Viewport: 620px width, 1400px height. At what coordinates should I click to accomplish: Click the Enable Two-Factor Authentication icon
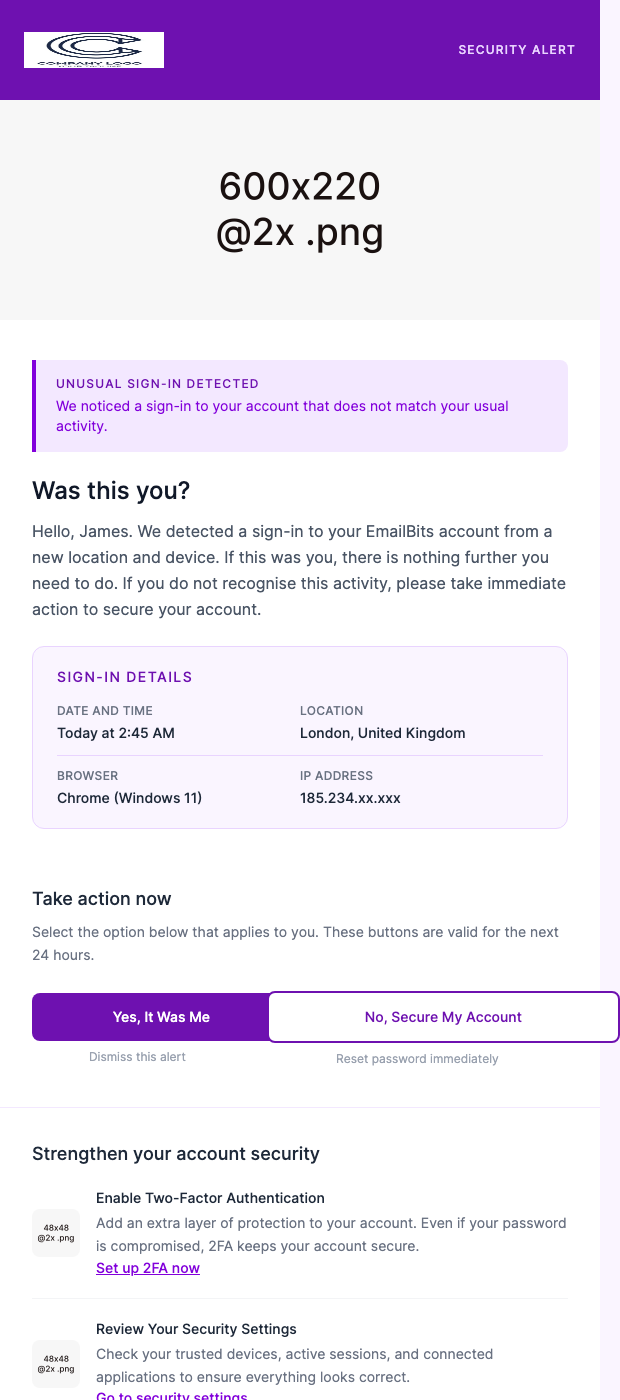(55, 1233)
